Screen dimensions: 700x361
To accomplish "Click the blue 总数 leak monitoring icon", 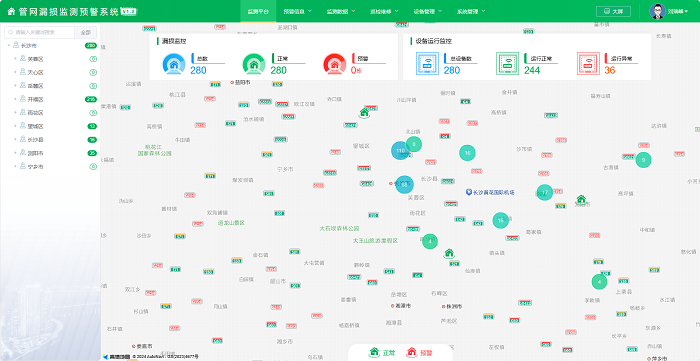I will (x=174, y=64).
